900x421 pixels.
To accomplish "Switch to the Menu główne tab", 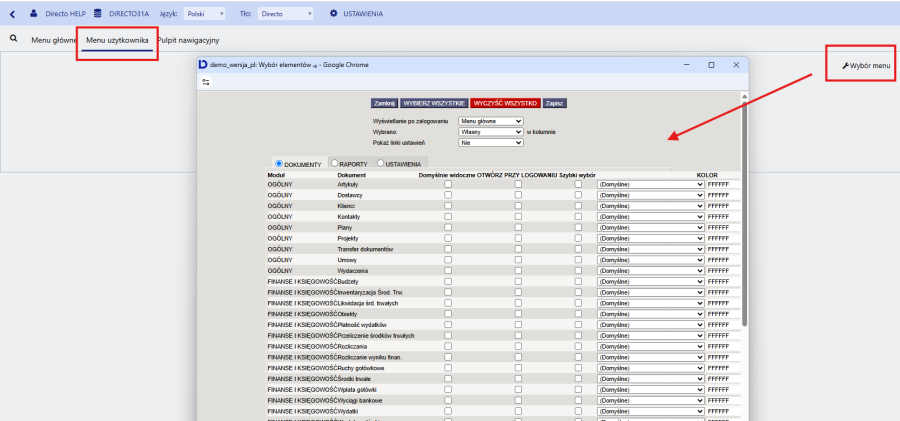I will (x=53, y=41).
